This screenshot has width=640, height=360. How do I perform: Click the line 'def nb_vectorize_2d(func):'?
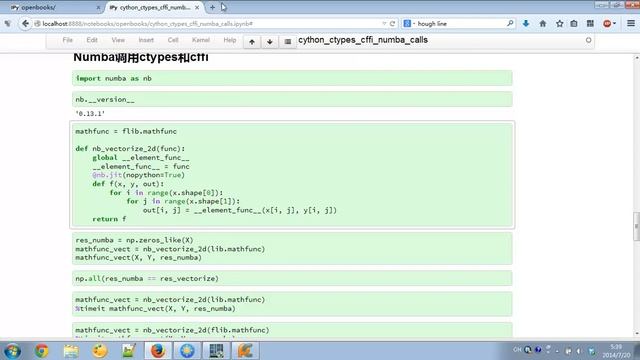130,149
